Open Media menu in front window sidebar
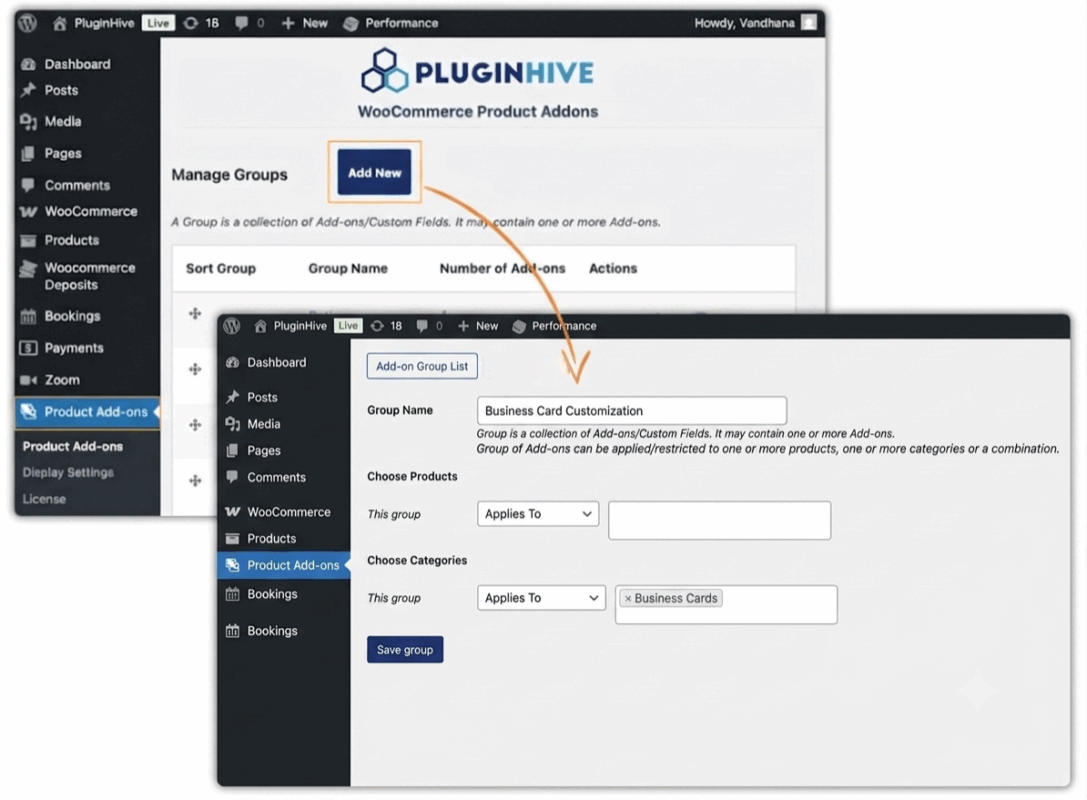The image size is (1087, 800). [x=263, y=424]
